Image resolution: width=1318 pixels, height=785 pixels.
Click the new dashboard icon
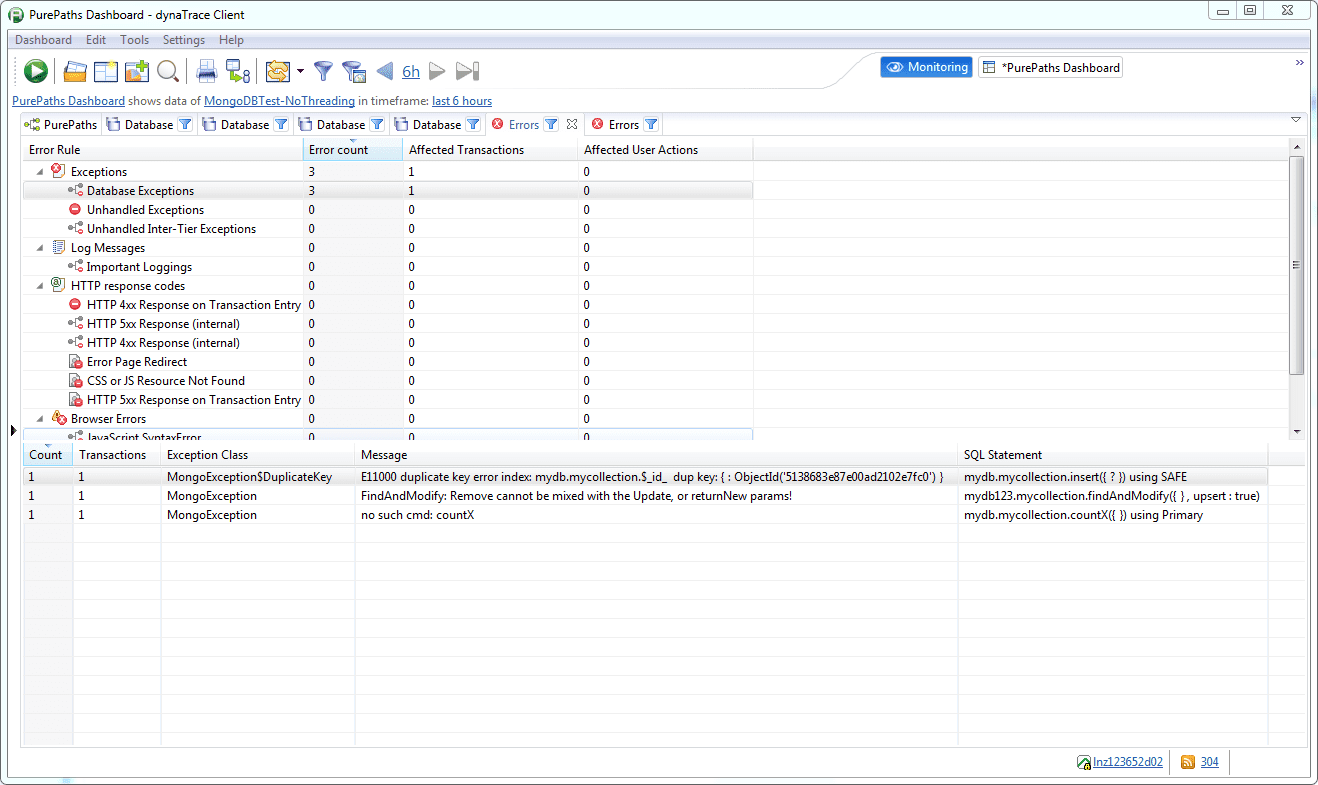(106, 71)
